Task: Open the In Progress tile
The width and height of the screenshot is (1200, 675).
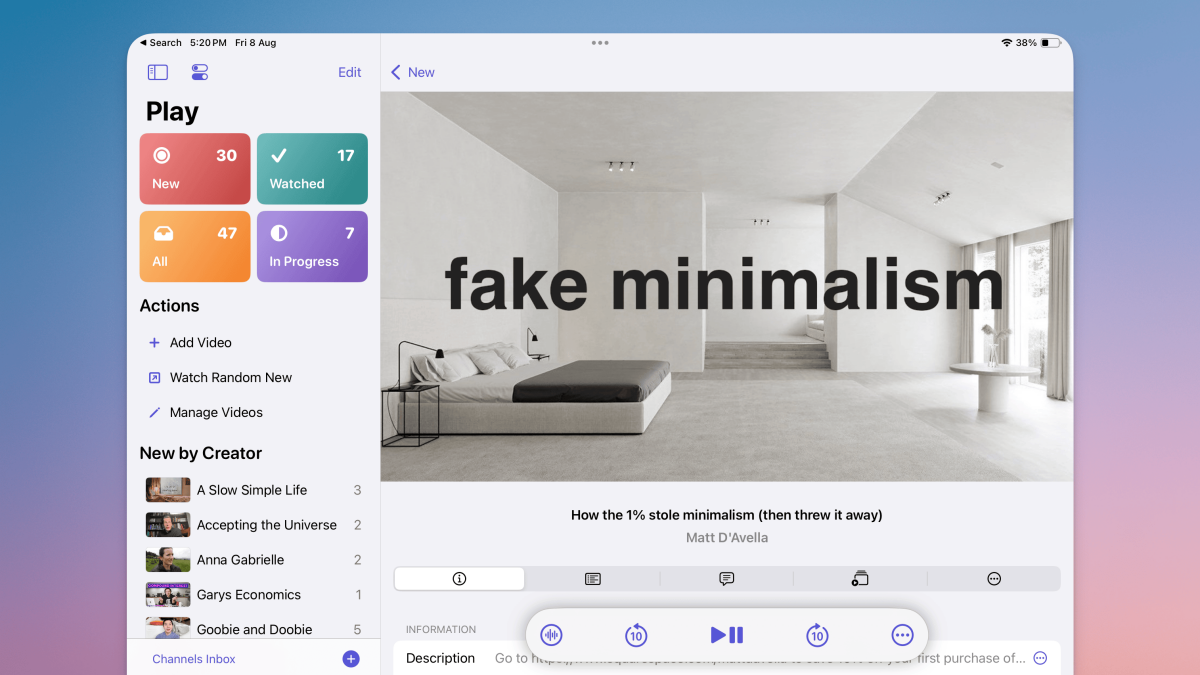Action: [x=312, y=247]
